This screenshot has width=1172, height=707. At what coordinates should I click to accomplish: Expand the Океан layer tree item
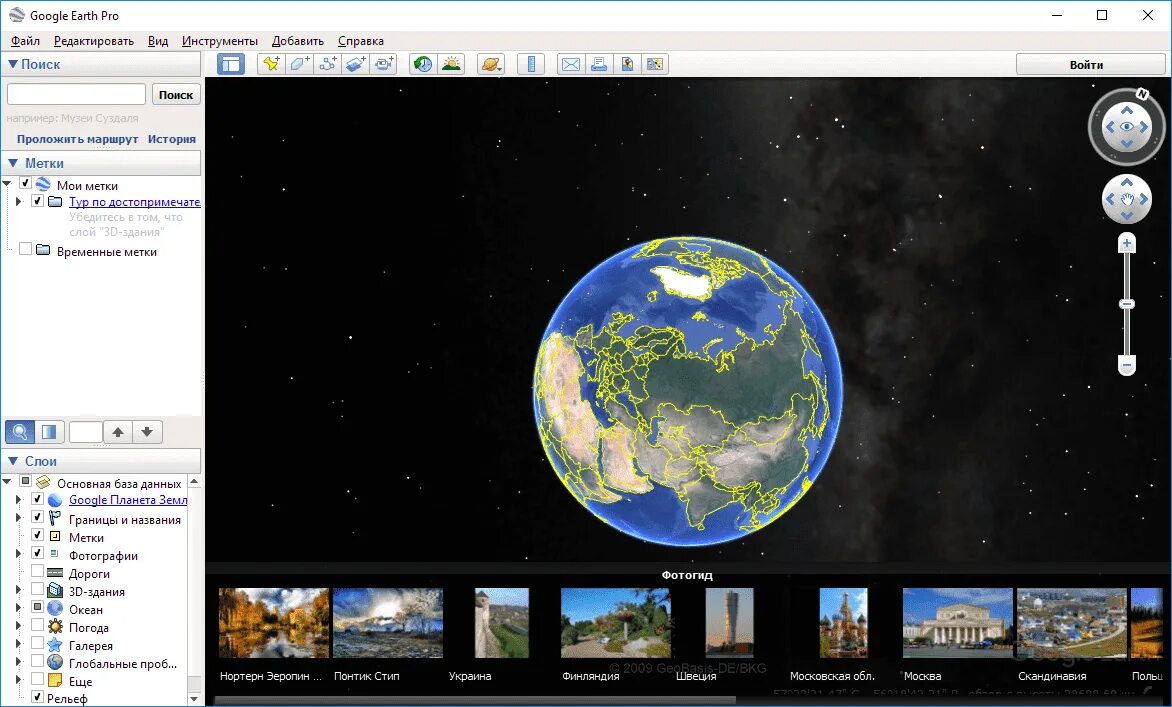[x=18, y=608]
